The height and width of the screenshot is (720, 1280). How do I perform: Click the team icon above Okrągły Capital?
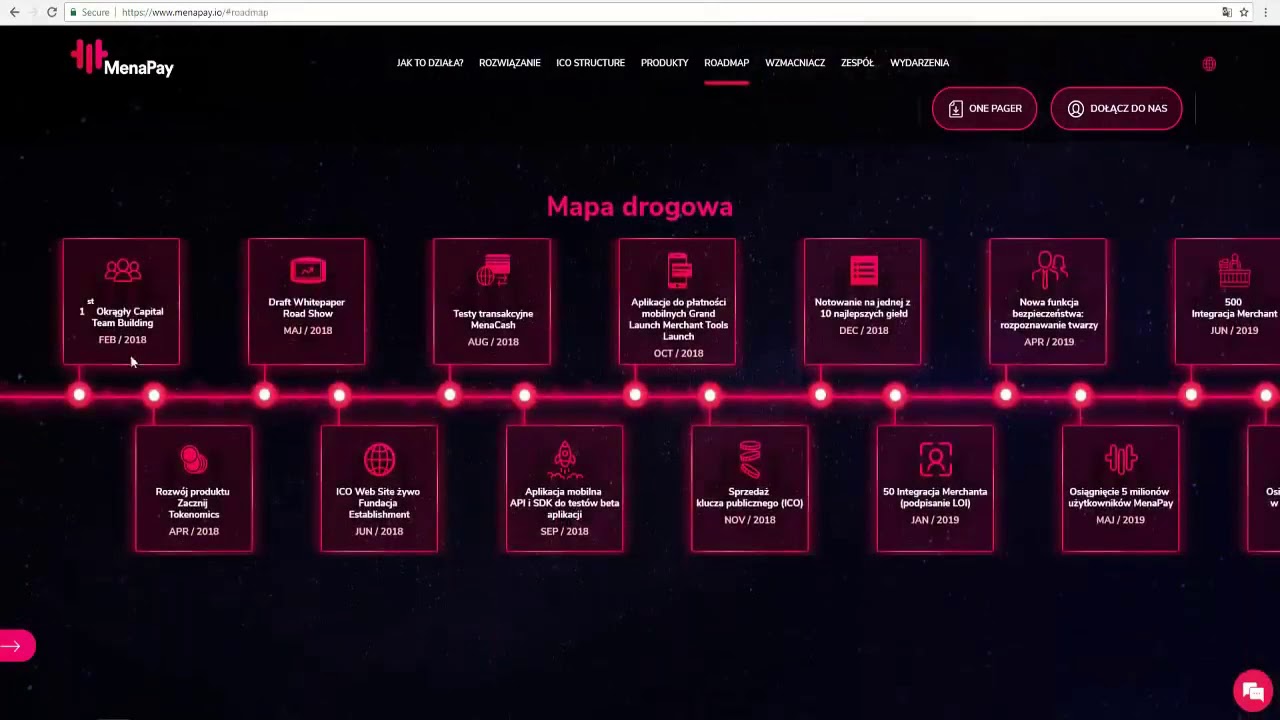122,270
